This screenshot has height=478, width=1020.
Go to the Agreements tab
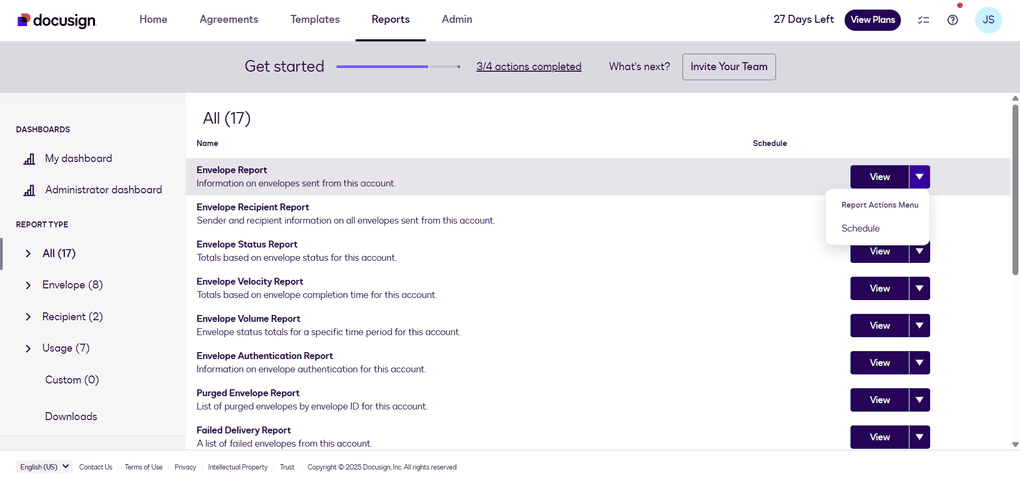(229, 20)
